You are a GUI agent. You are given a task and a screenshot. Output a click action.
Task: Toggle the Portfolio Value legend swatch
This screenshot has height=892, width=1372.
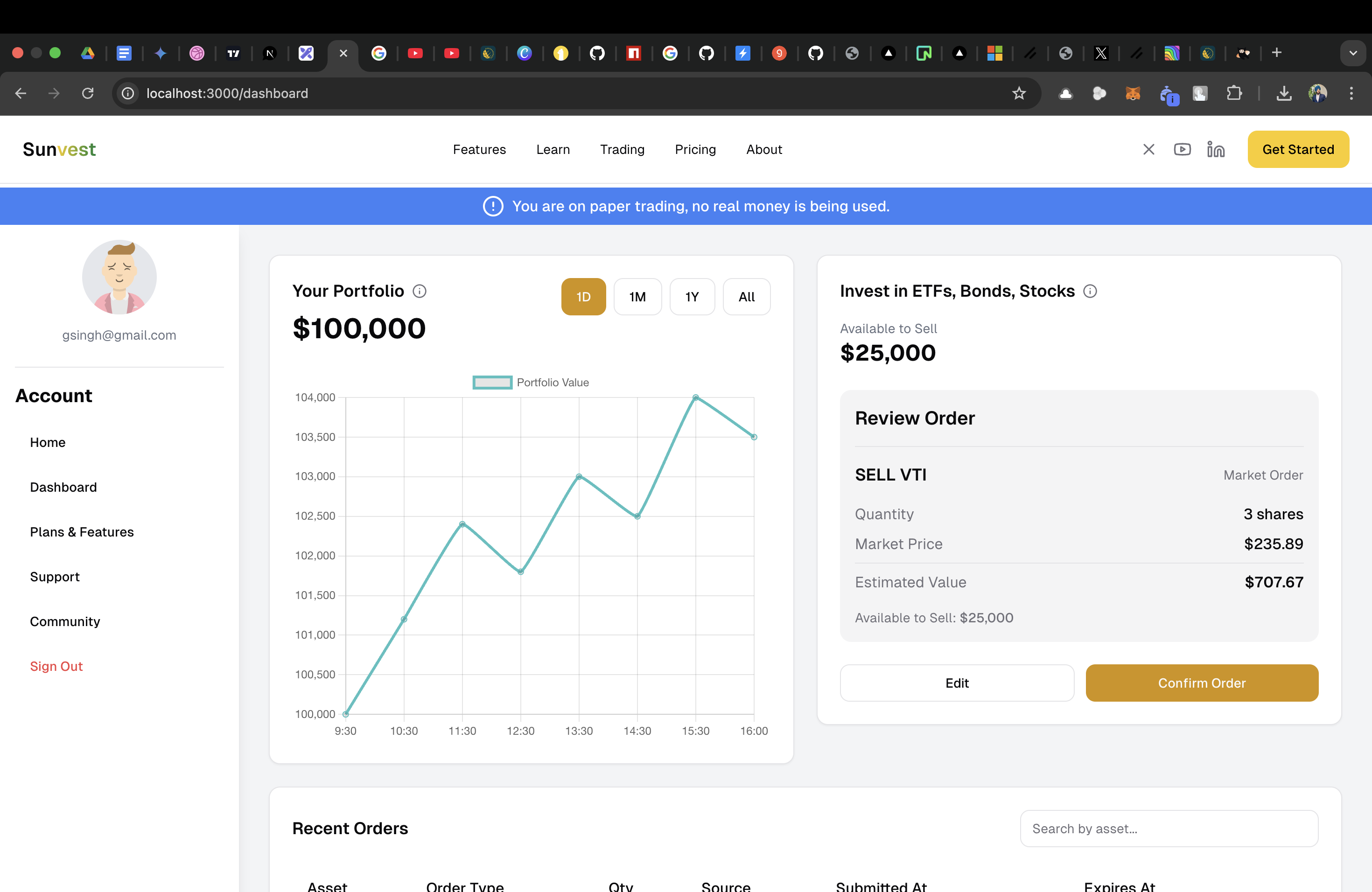coord(492,383)
